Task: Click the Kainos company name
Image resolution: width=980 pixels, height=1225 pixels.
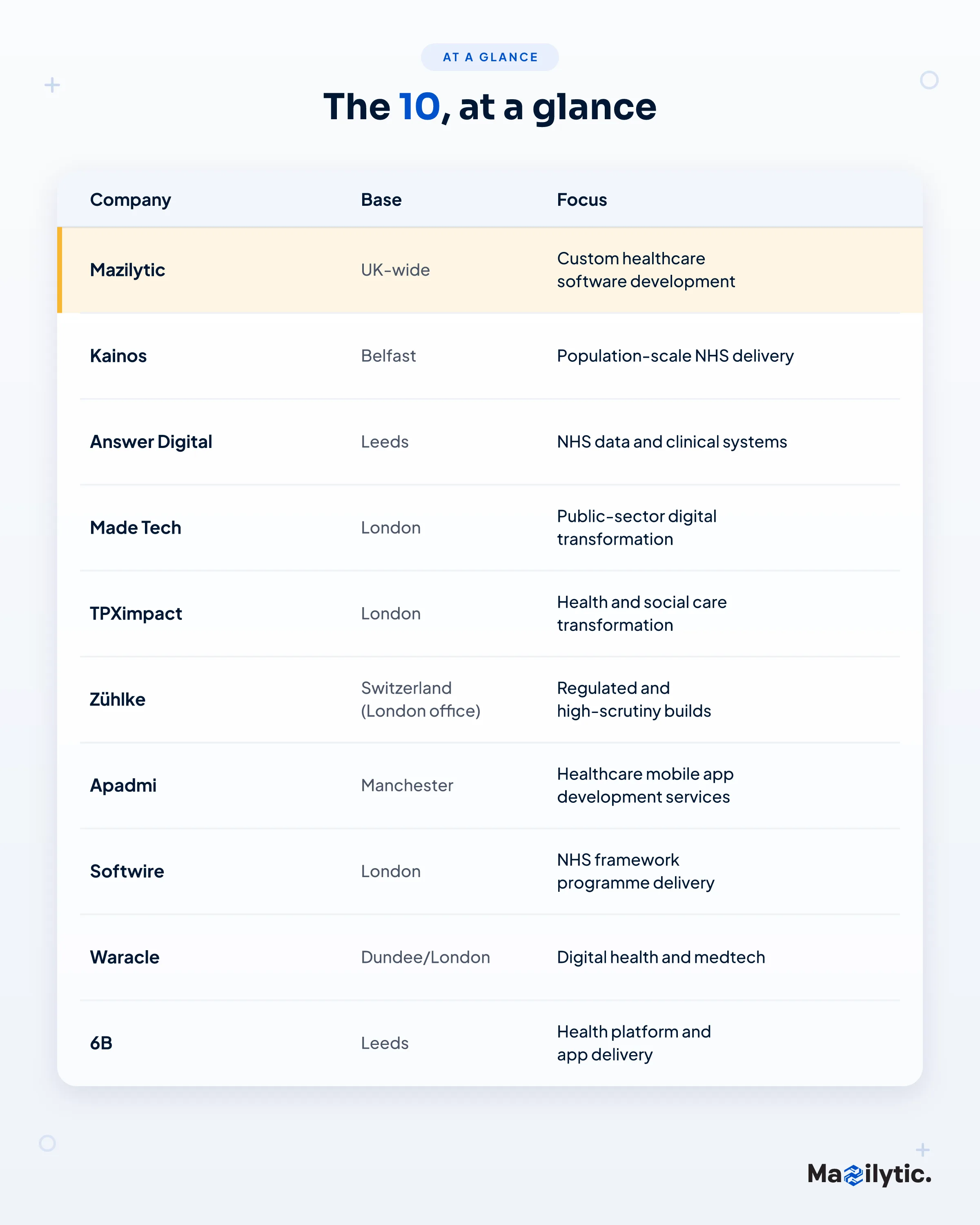Action: tap(118, 356)
